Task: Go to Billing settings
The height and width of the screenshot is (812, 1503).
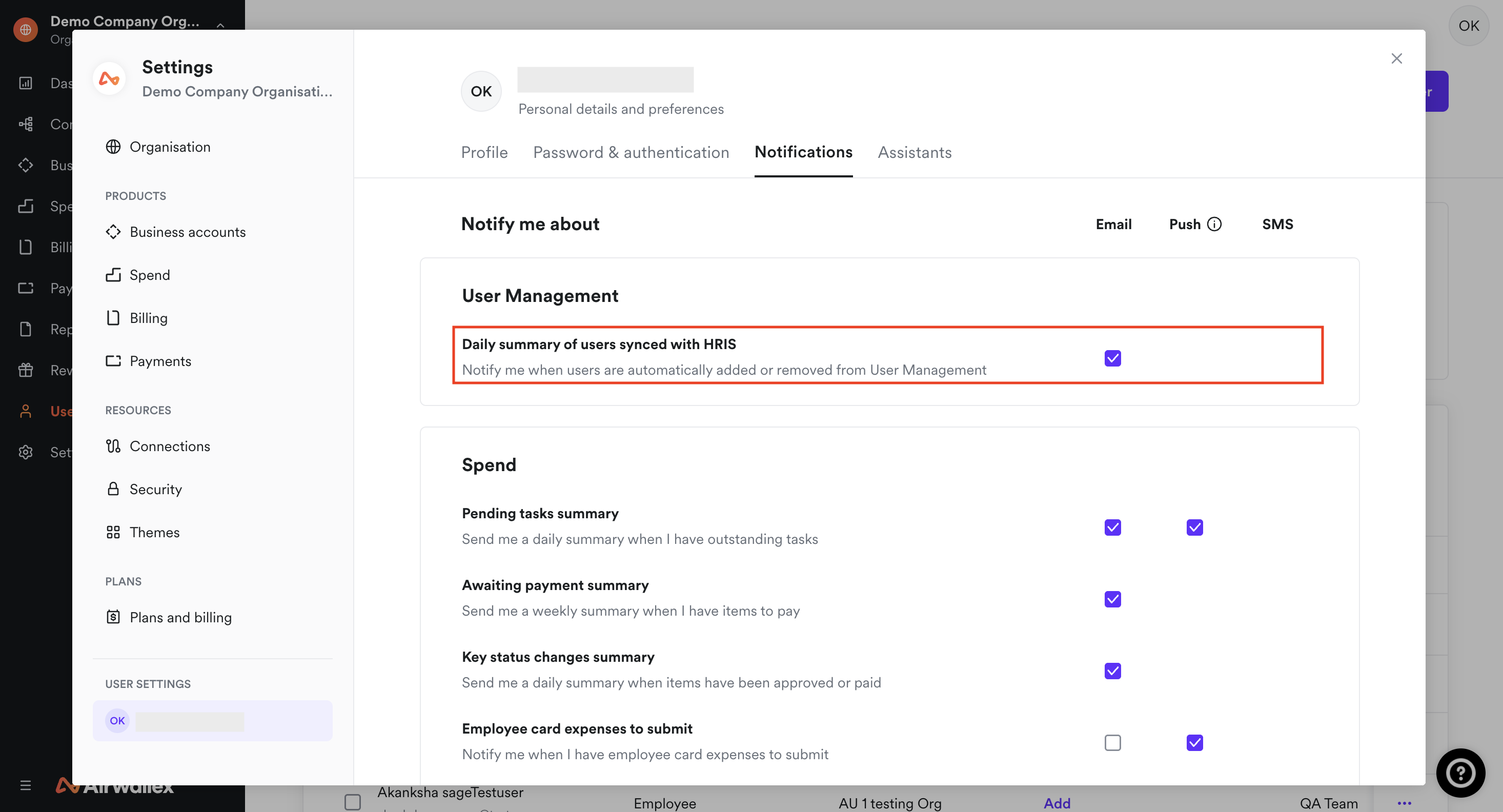Action: (212, 318)
